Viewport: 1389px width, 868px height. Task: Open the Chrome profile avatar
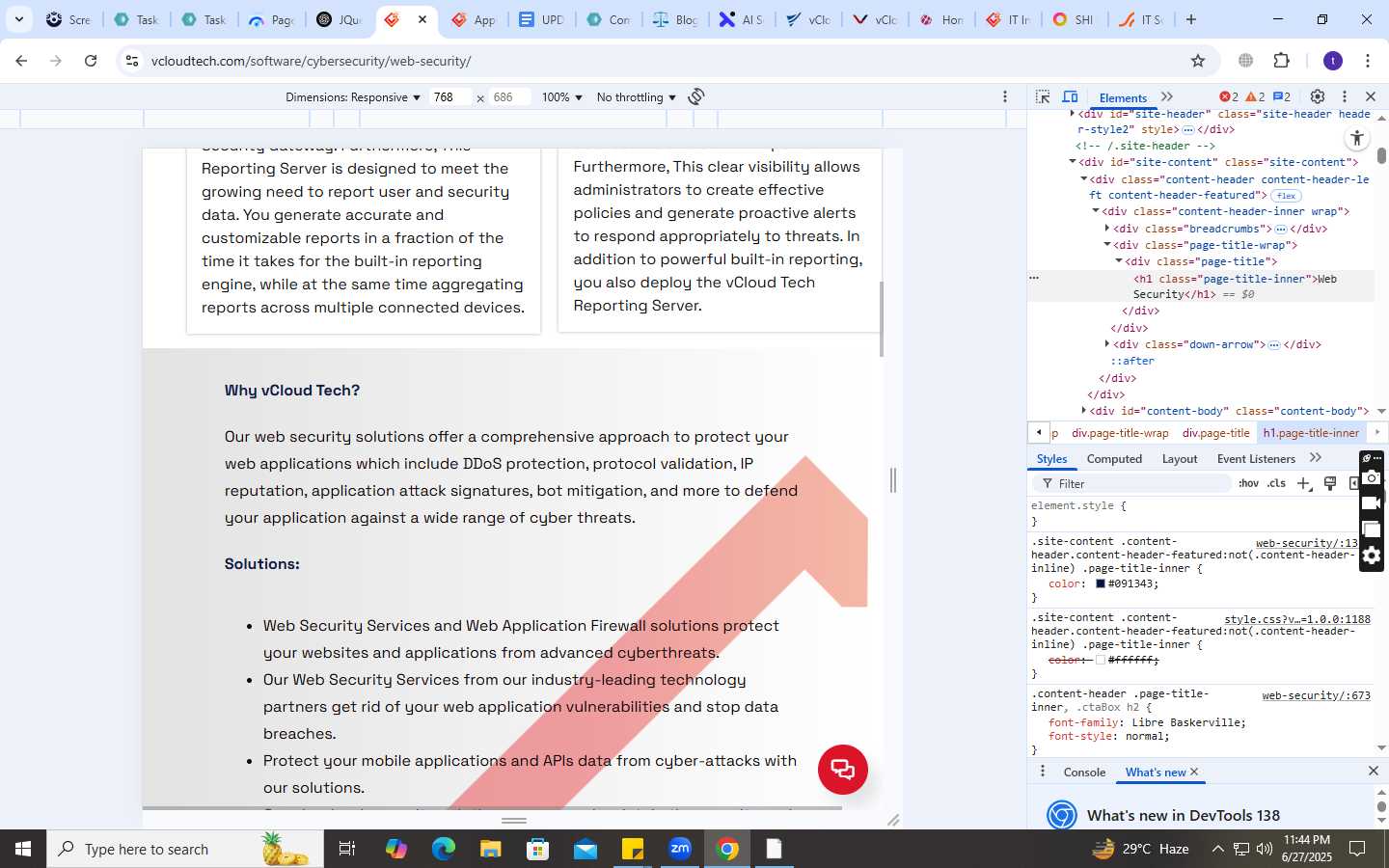[1333, 61]
